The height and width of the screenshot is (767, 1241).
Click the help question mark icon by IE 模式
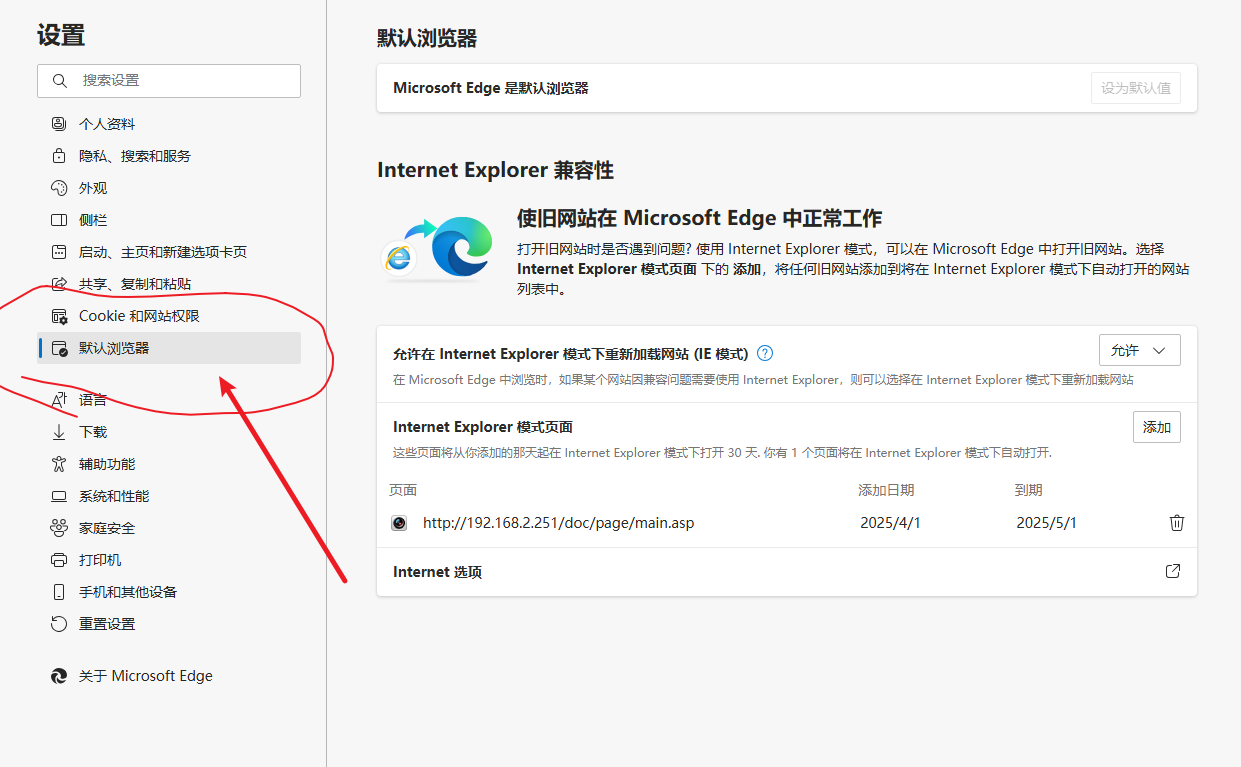[x=765, y=353]
